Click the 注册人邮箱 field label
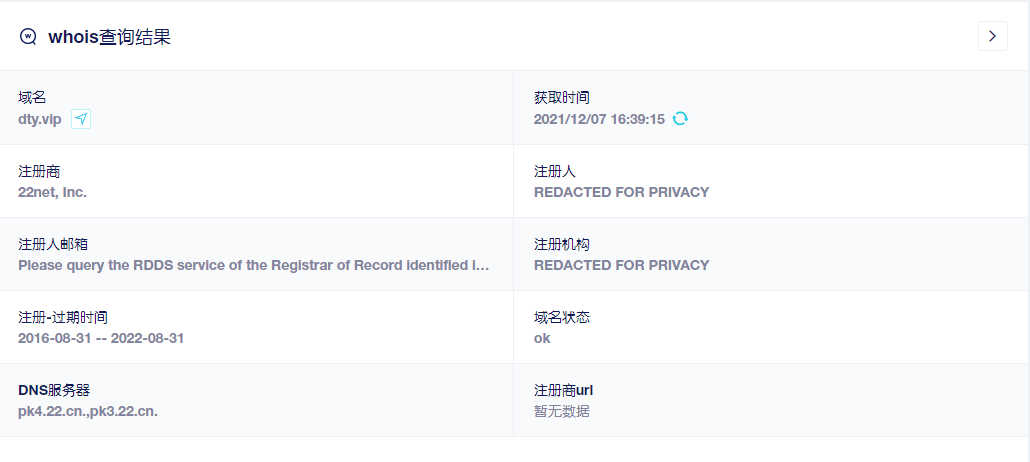Viewport: 1030px width, 462px height. coord(52,244)
